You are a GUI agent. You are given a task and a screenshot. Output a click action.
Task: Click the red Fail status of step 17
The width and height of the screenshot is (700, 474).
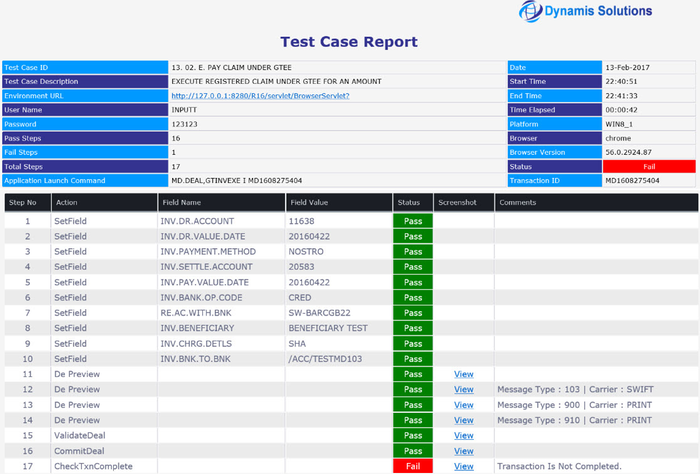tap(412, 466)
